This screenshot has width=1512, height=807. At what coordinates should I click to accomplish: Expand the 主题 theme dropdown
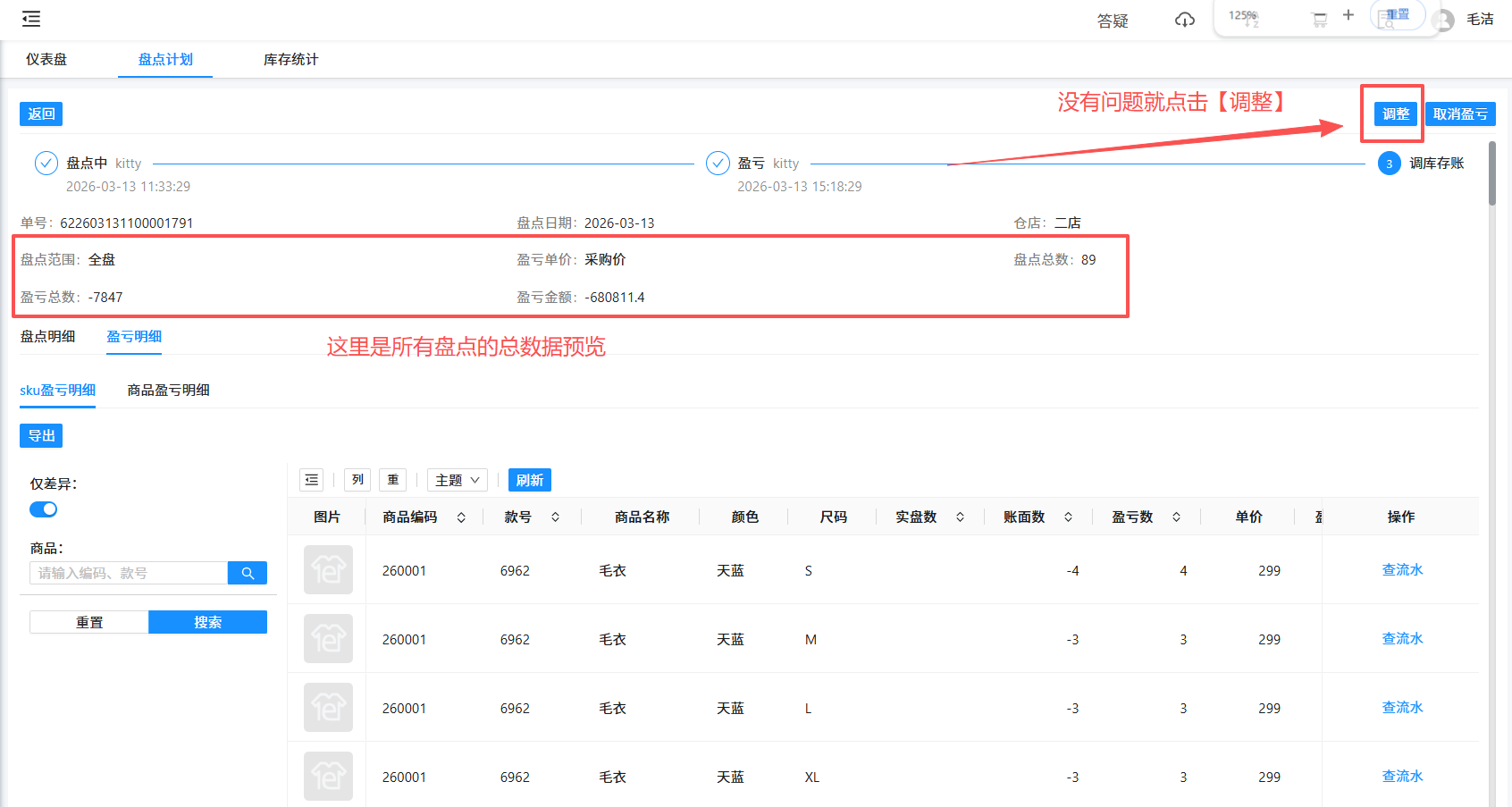458,480
